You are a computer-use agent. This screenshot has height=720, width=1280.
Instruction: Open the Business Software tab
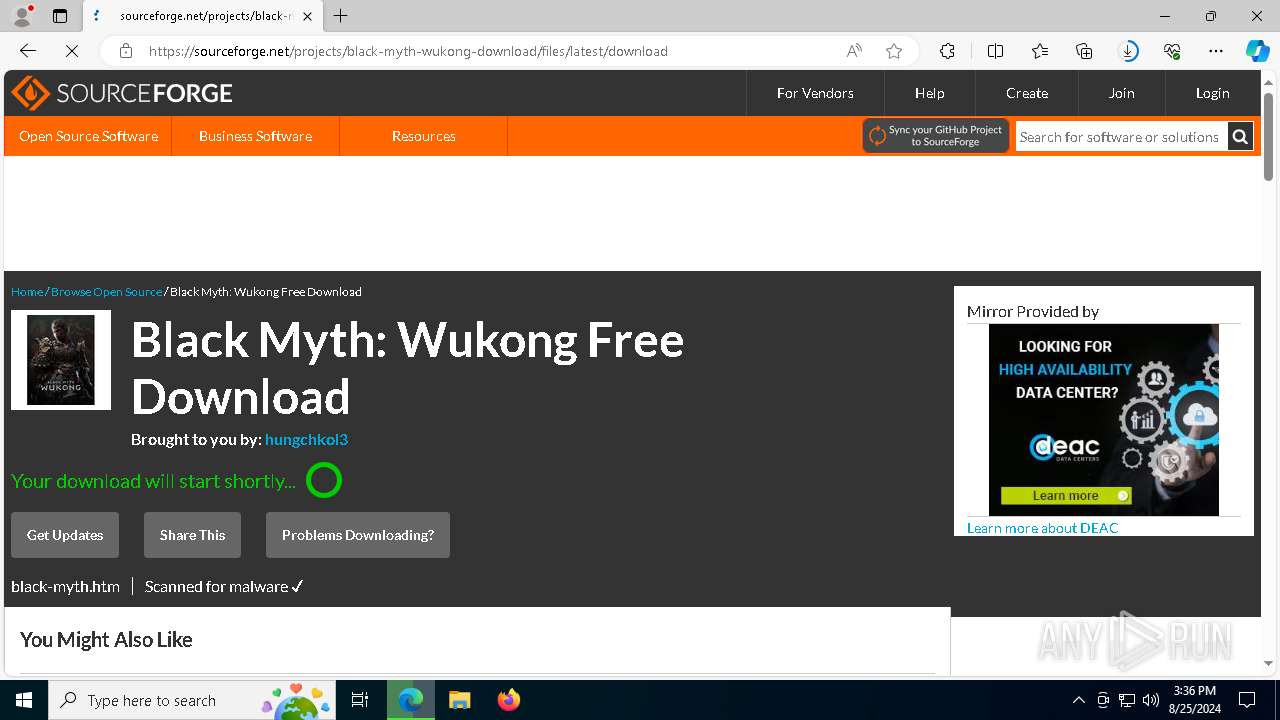tap(255, 136)
